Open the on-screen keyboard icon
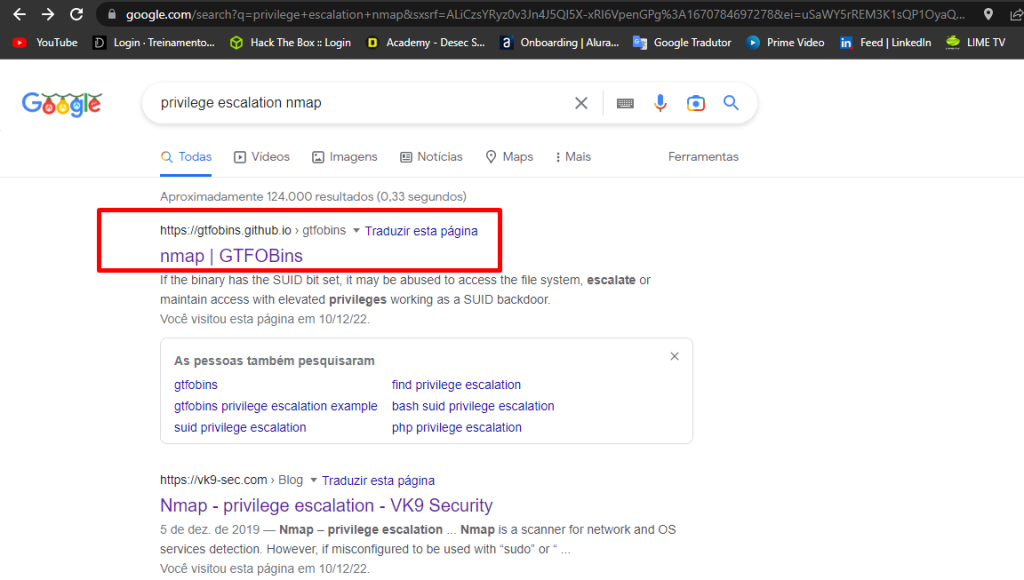1024x580 pixels. pos(625,103)
